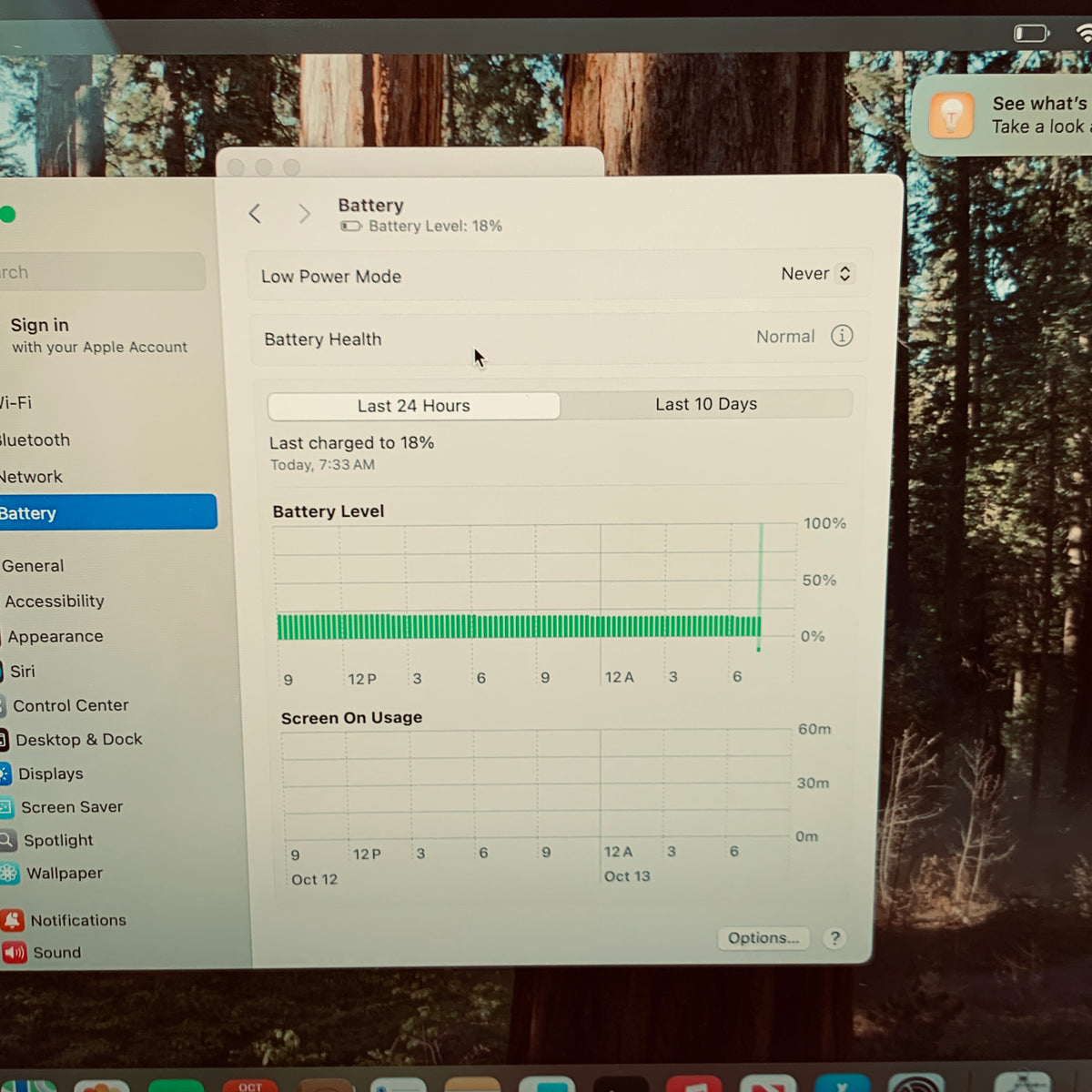Open Accessibility settings in sidebar

(54, 602)
